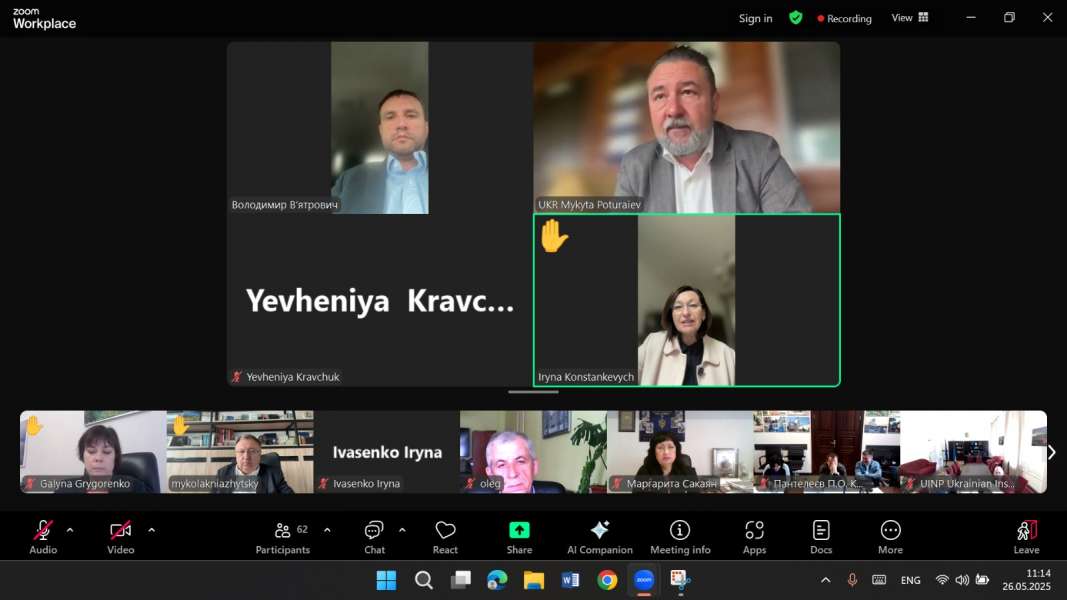Open AI Companion sparkle icon
Image resolution: width=1067 pixels, height=600 pixels.
tap(600, 531)
